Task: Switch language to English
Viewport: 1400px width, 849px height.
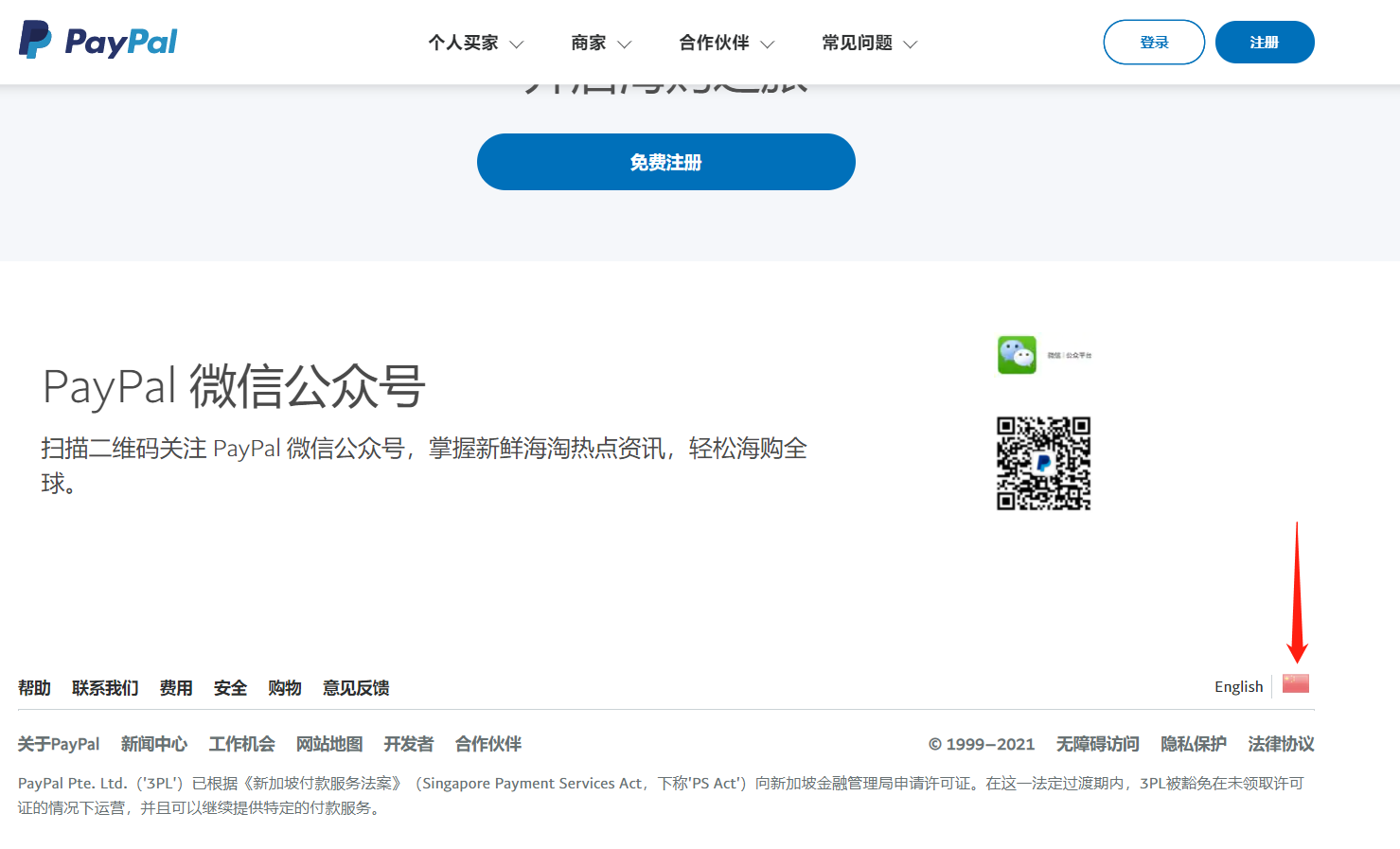Action: click(1238, 687)
